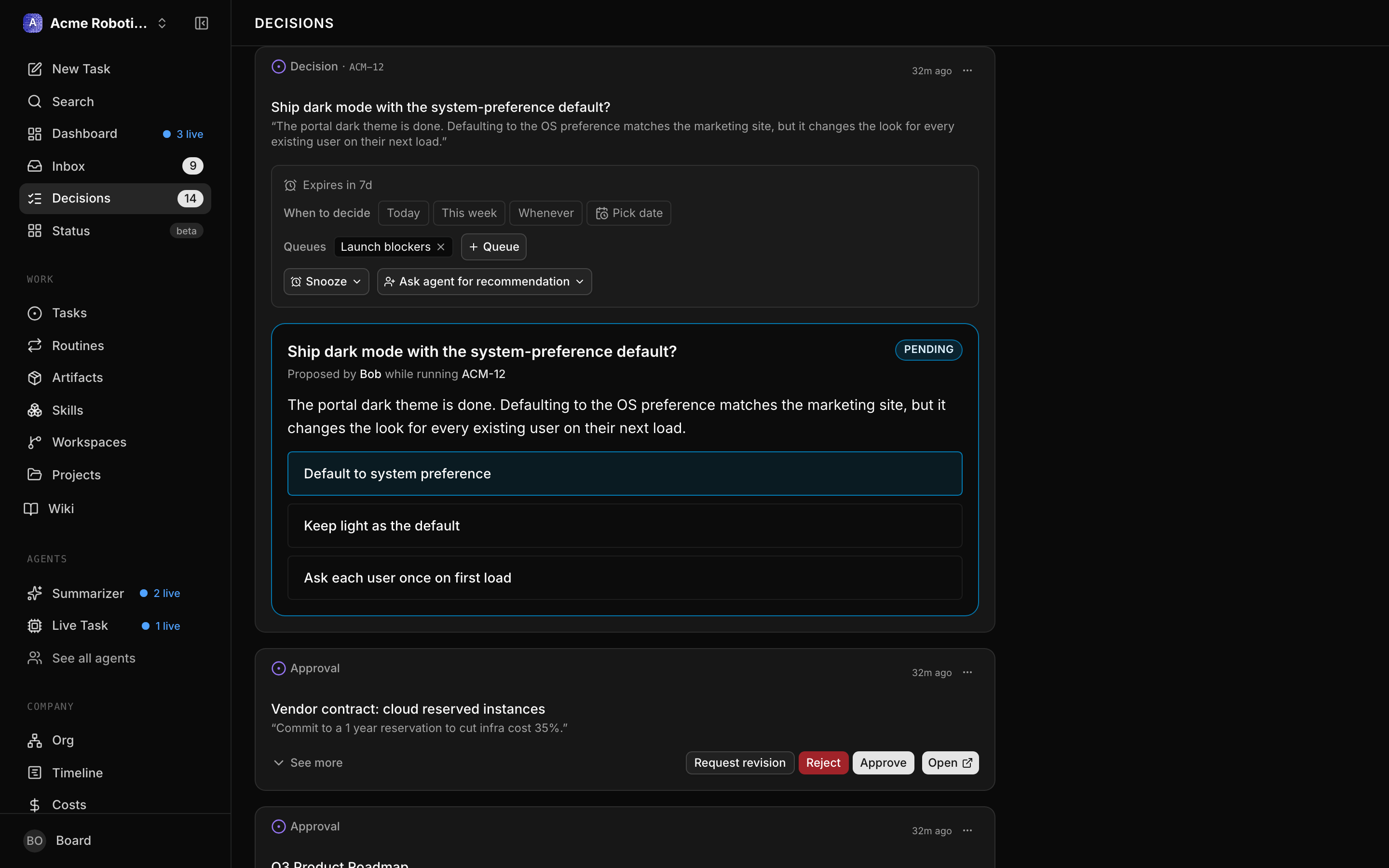The image size is (1389, 868).
Task: Click the Artifacts cube icon
Action: point(34,378)
